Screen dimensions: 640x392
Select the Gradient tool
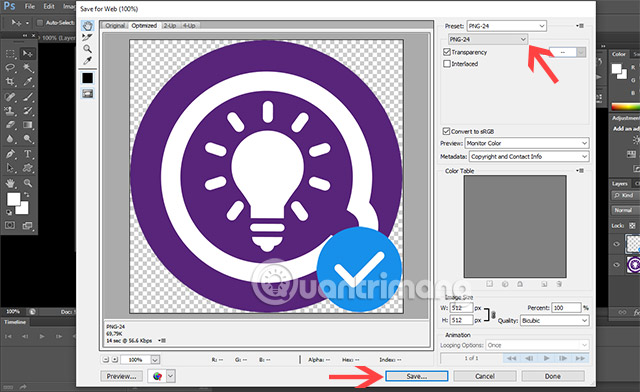28,125
